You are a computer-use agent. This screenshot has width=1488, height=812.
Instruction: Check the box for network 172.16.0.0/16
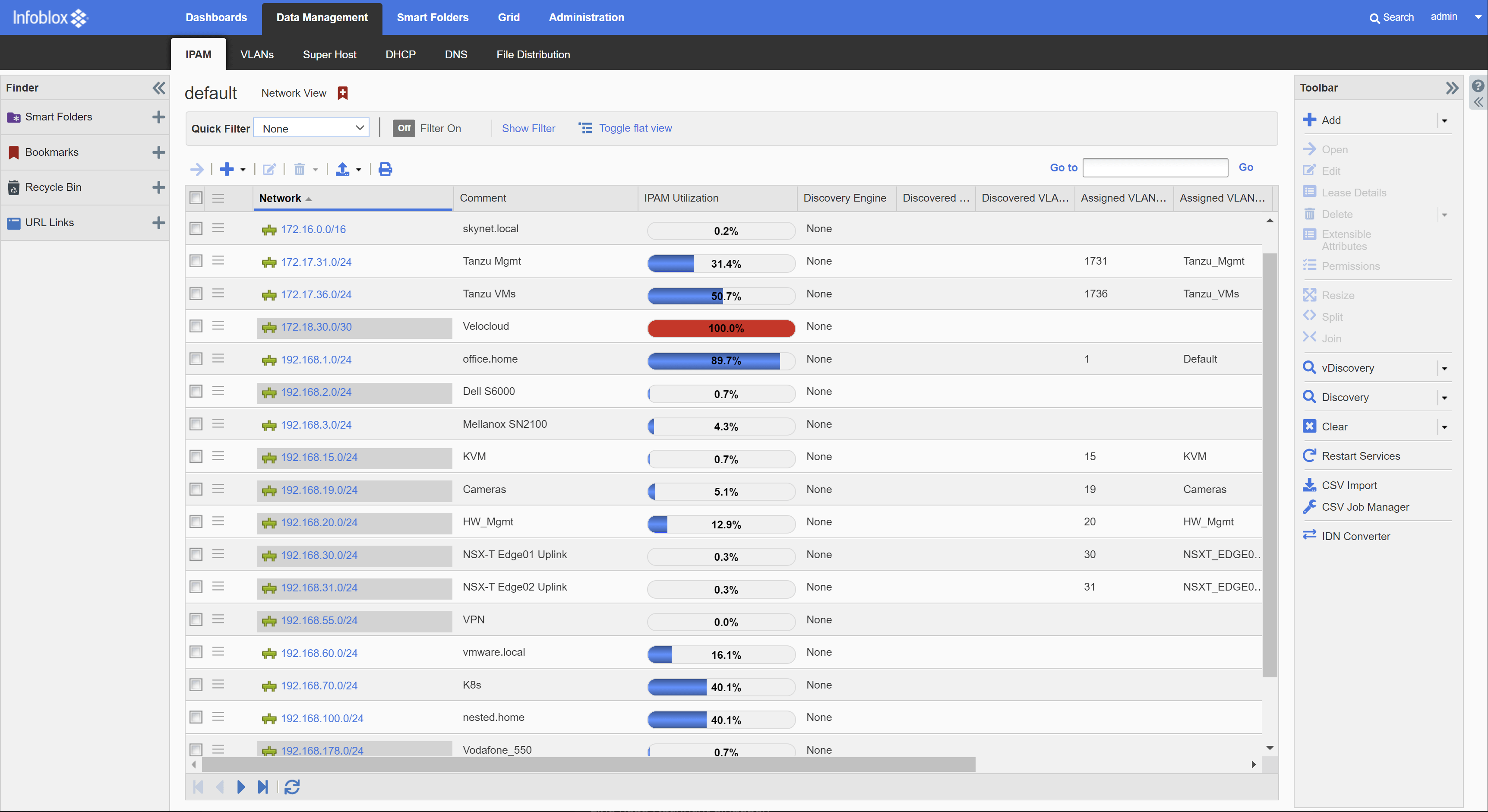[x=196, y=229]
